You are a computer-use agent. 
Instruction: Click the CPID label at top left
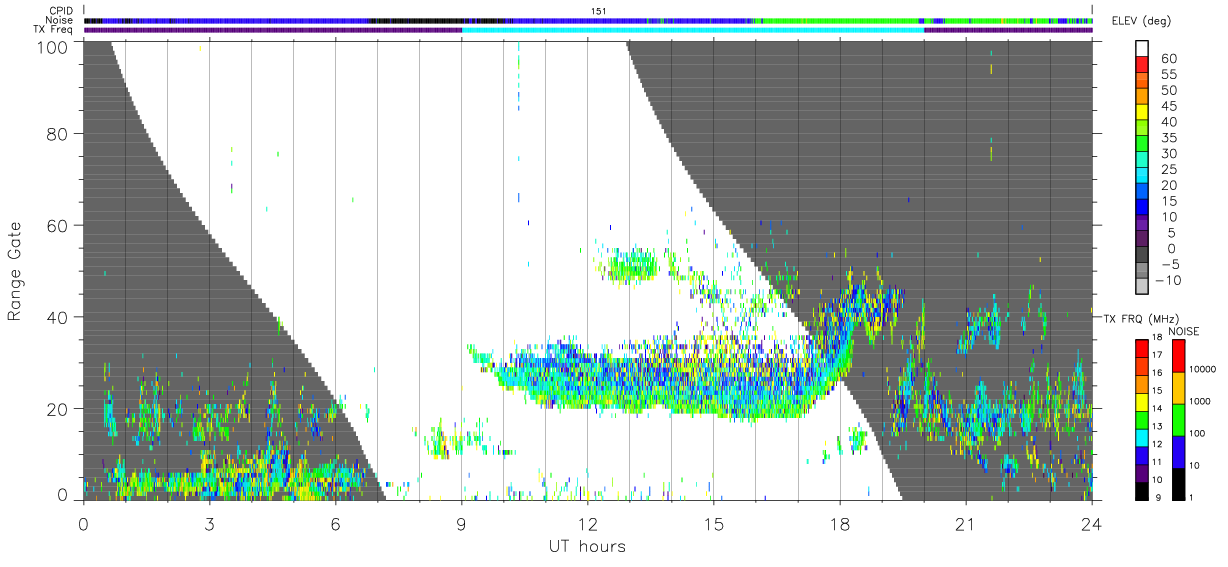61,11
